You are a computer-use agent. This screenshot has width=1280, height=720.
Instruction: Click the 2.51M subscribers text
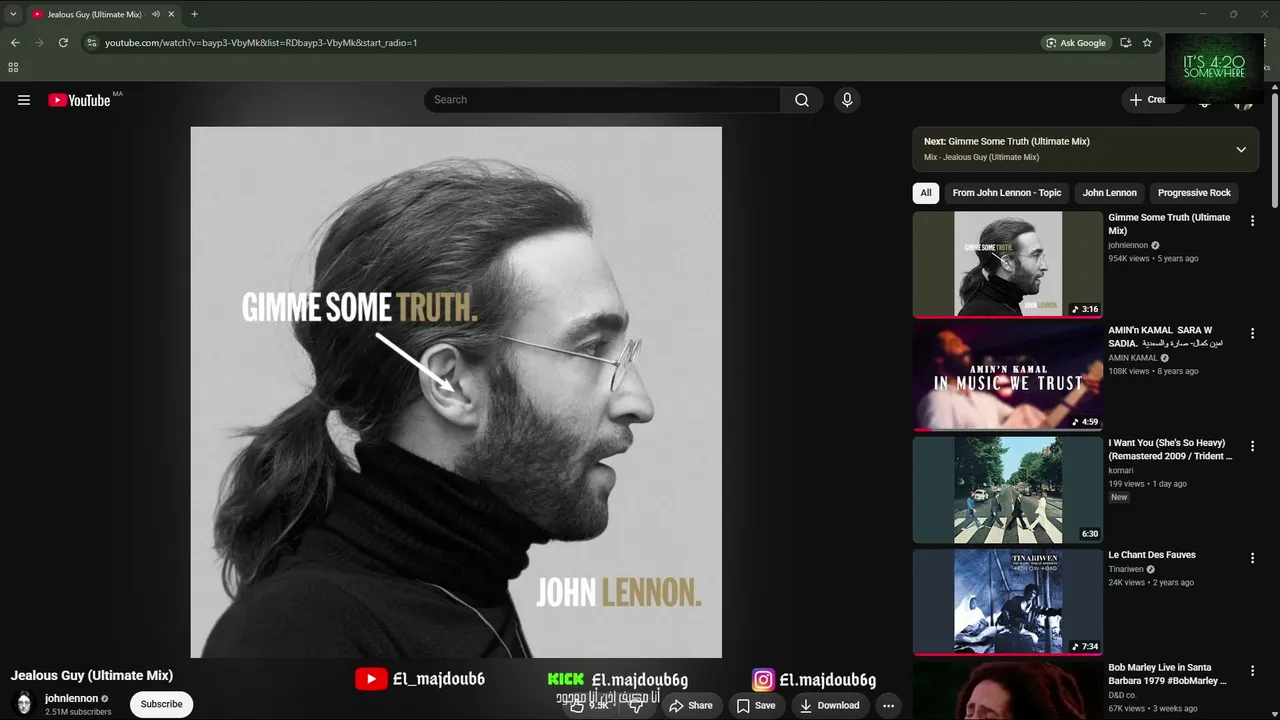point(78,712)
